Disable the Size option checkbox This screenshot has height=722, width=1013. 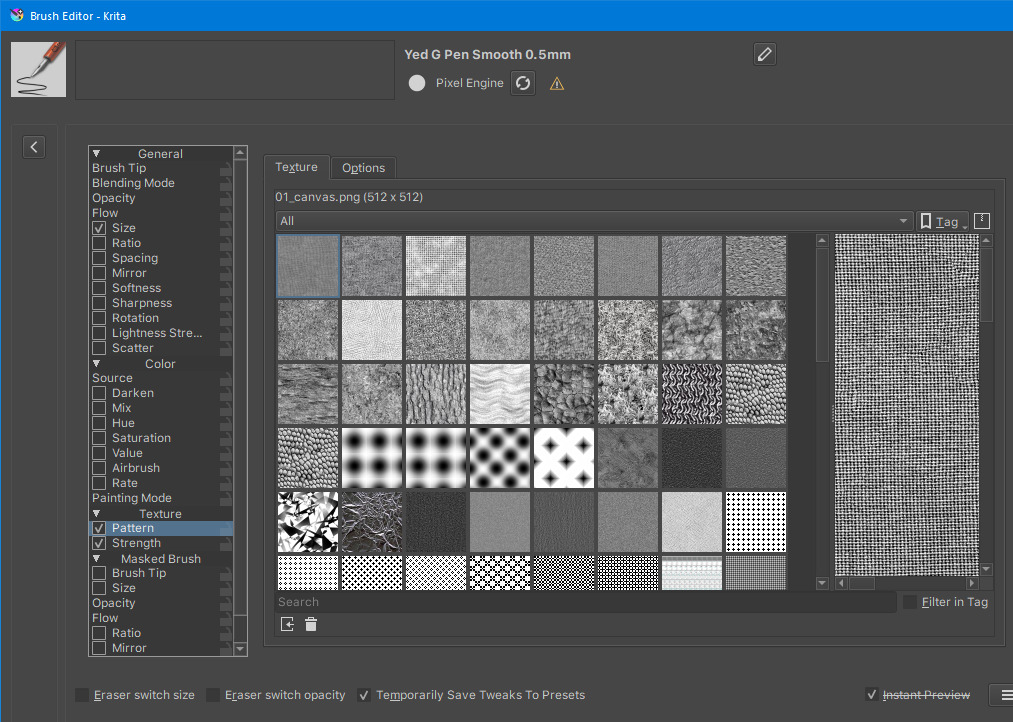click(x=99, y=228)
